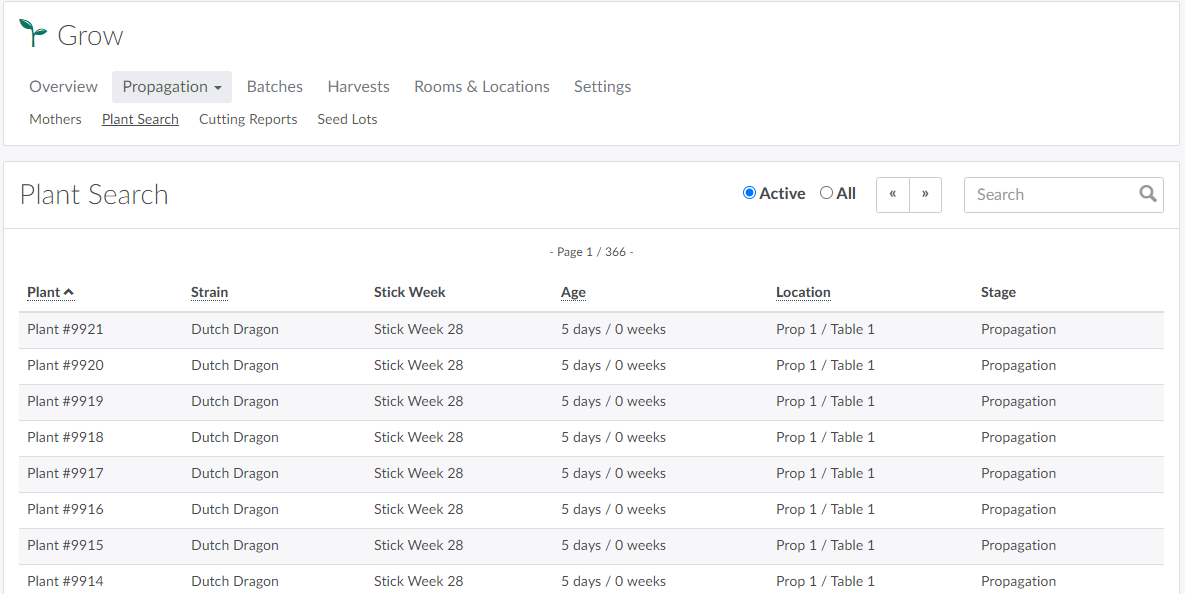
Task: Open Rooms & Locations page
Action: click(481, 87)
